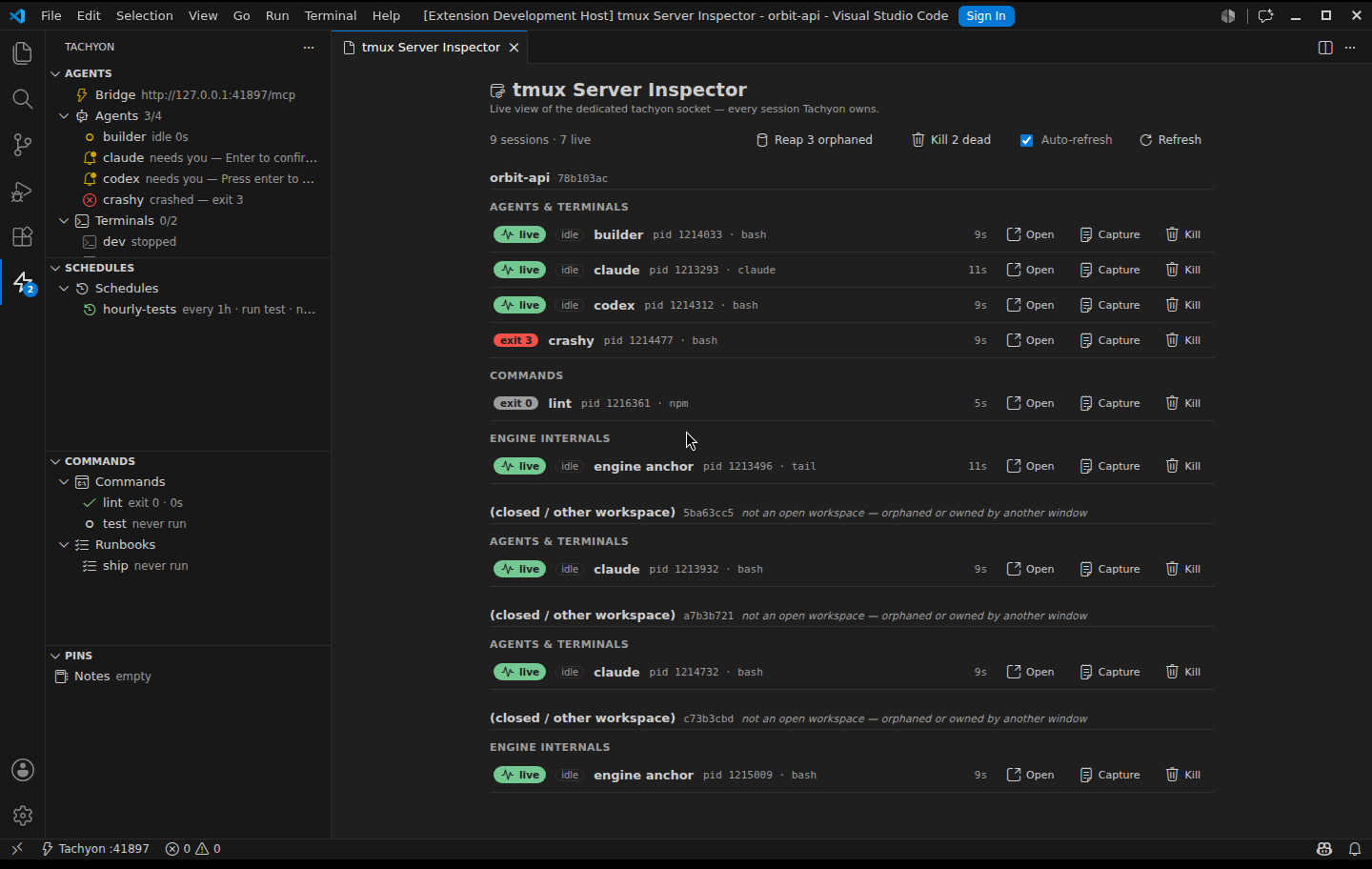Click Reap 3 orphaned button

click(815, 140)
